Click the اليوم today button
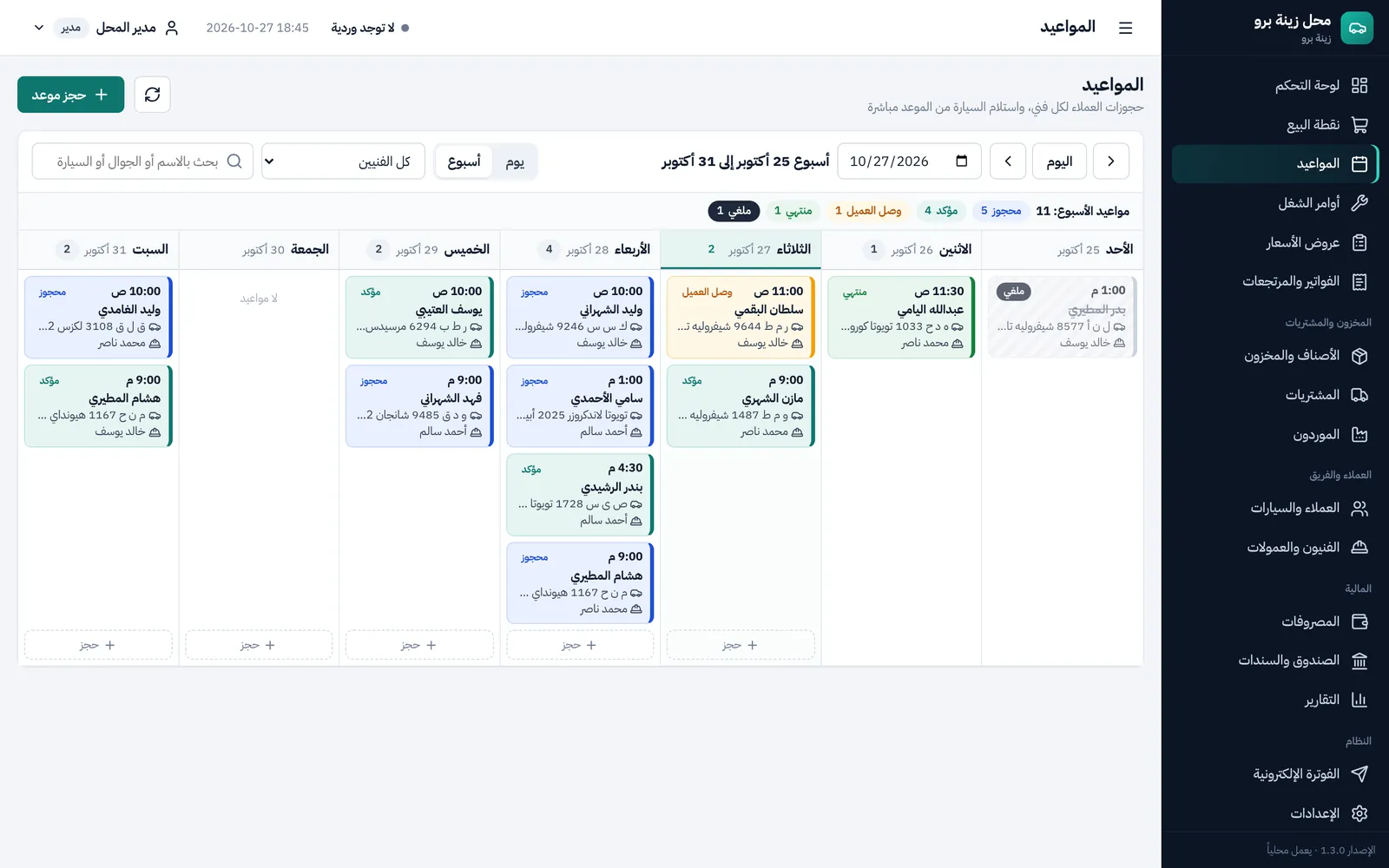Viewport: 1389px width, 868px height. coord(1060,161)
